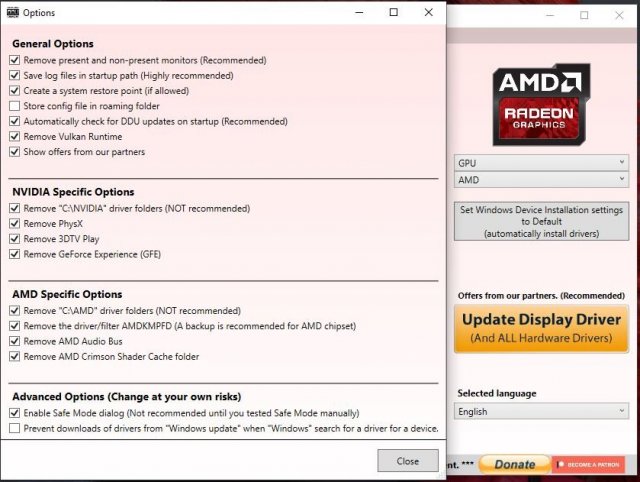Toggle Remove GeForce Experience (GFE) checkbox
The height and width of the screenshot is (482, 640).
[x=14, y=254]
